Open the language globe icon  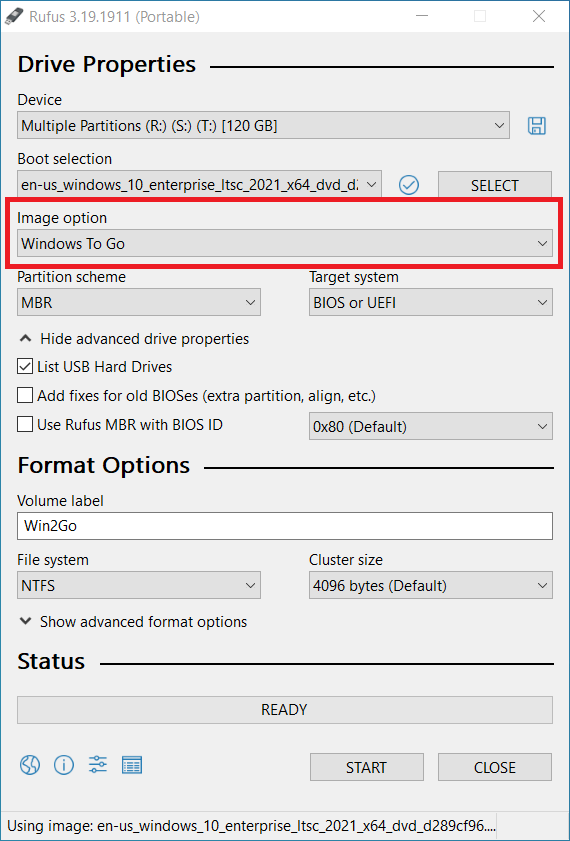[x=30, y=764]
